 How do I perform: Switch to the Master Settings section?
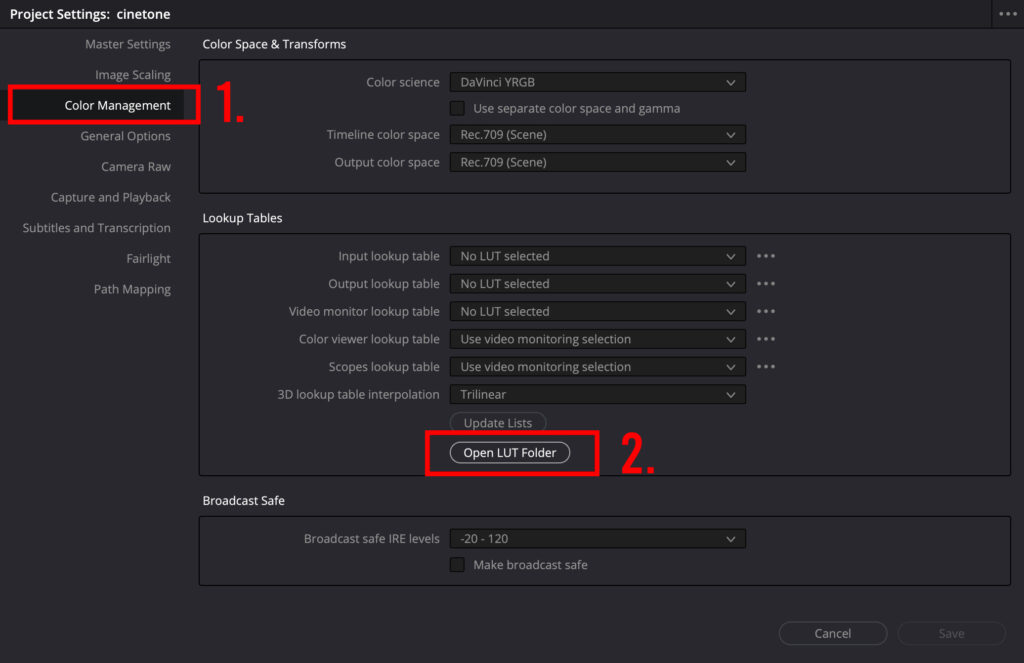click(127, 44)
